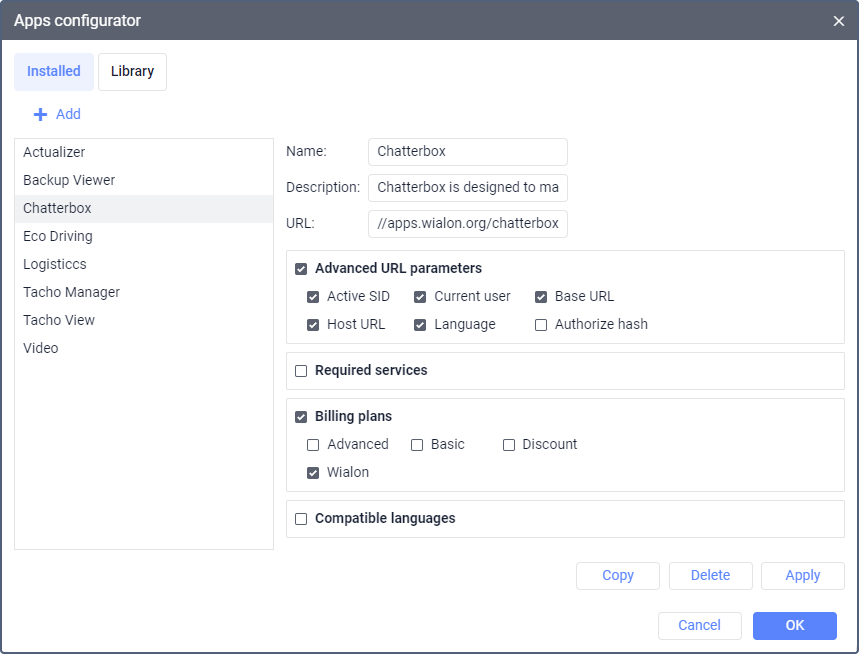Tick the Discount billing plan checkbox
Screen dimensions: 859x654
click(509, 445)
